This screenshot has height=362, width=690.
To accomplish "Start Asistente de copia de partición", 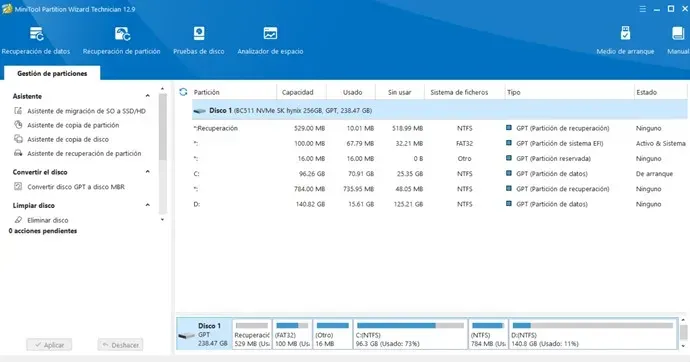I will (x=73, y=125).
